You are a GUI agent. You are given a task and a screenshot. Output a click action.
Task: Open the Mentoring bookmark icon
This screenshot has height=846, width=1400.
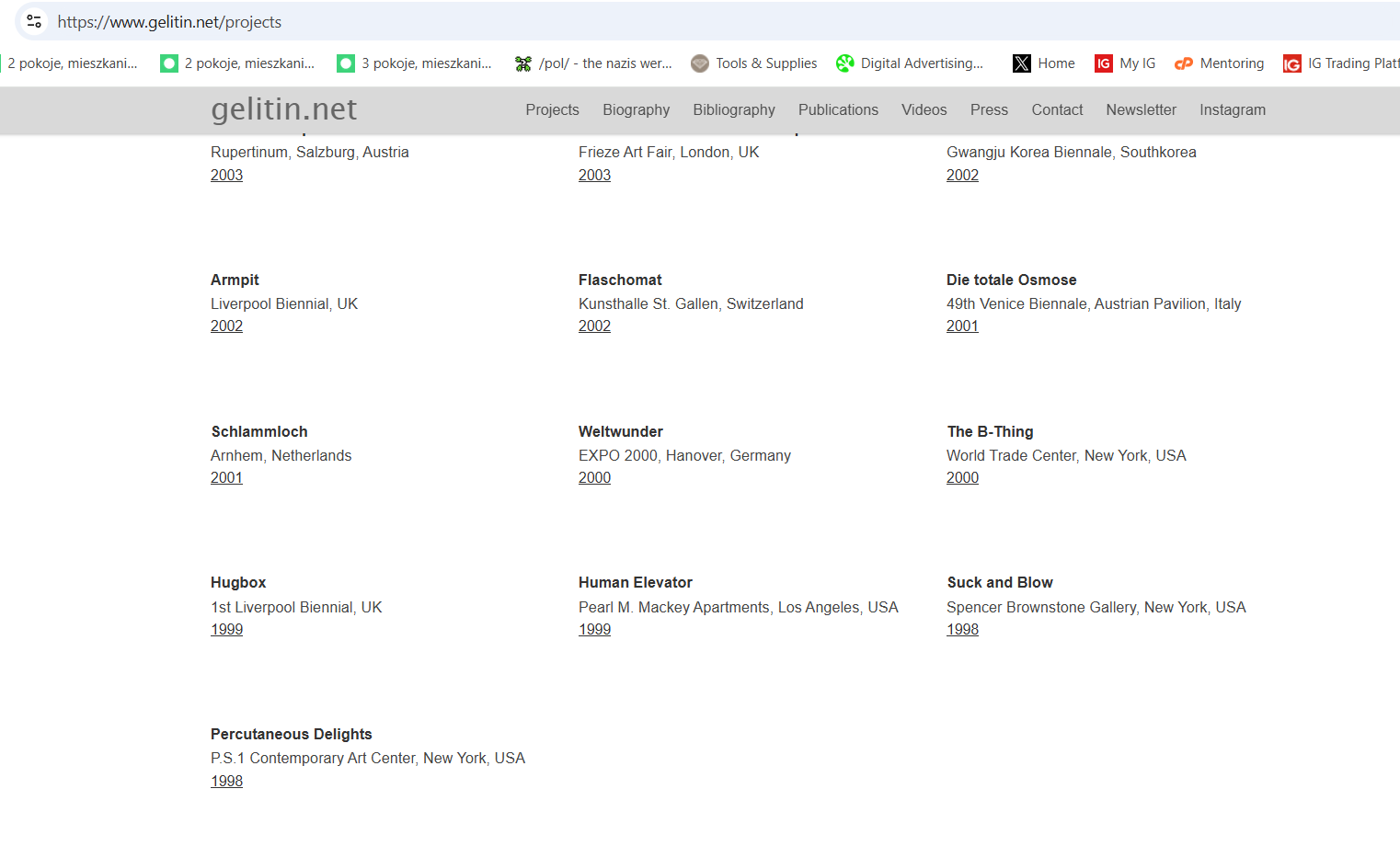(x=1184, y=63)
